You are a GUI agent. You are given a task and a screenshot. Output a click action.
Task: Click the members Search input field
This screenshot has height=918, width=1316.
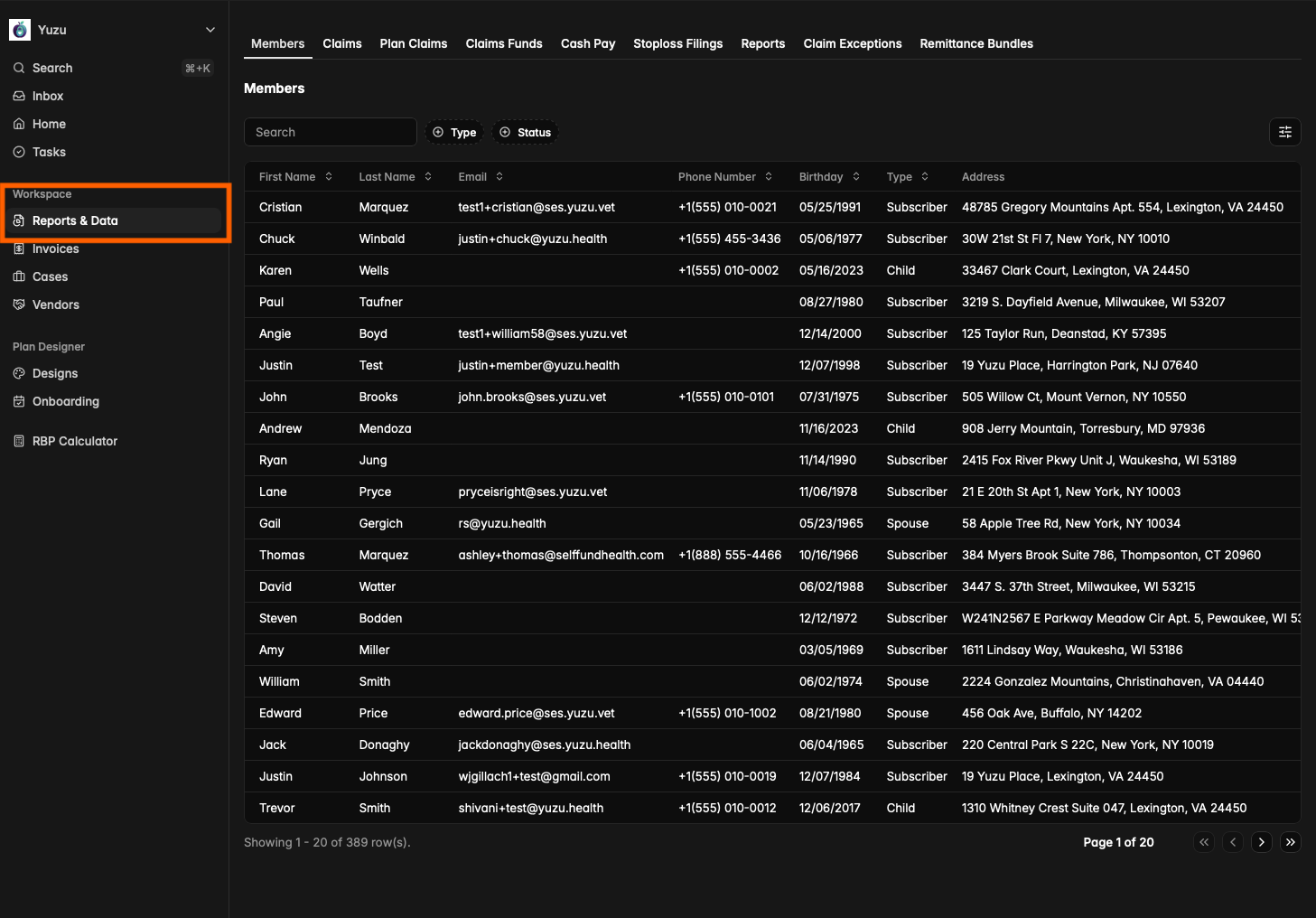pyautogui.click(x=330, y=132)
